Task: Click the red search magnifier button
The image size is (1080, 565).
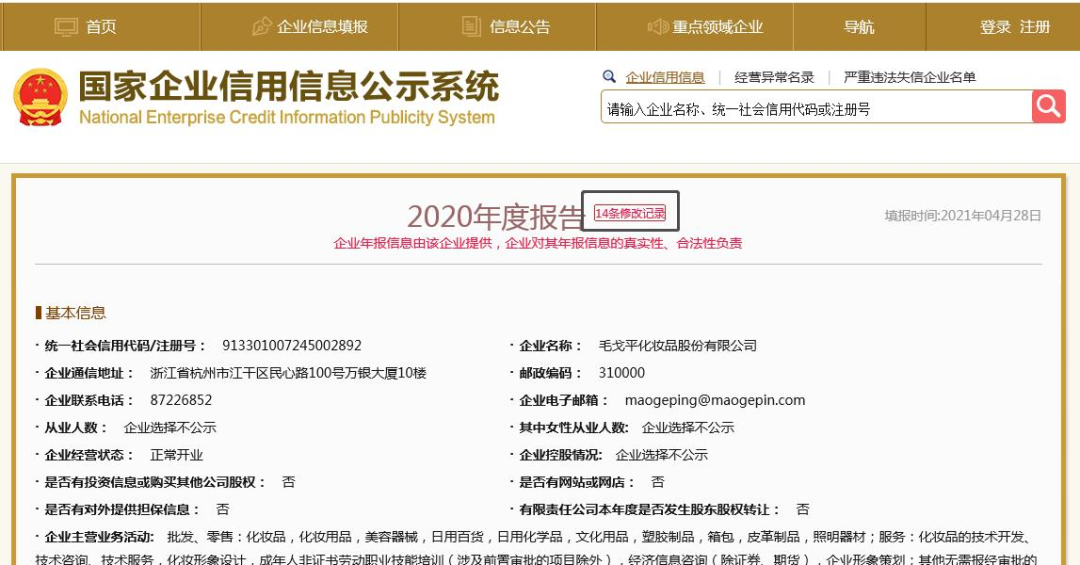Action: 1048,107
